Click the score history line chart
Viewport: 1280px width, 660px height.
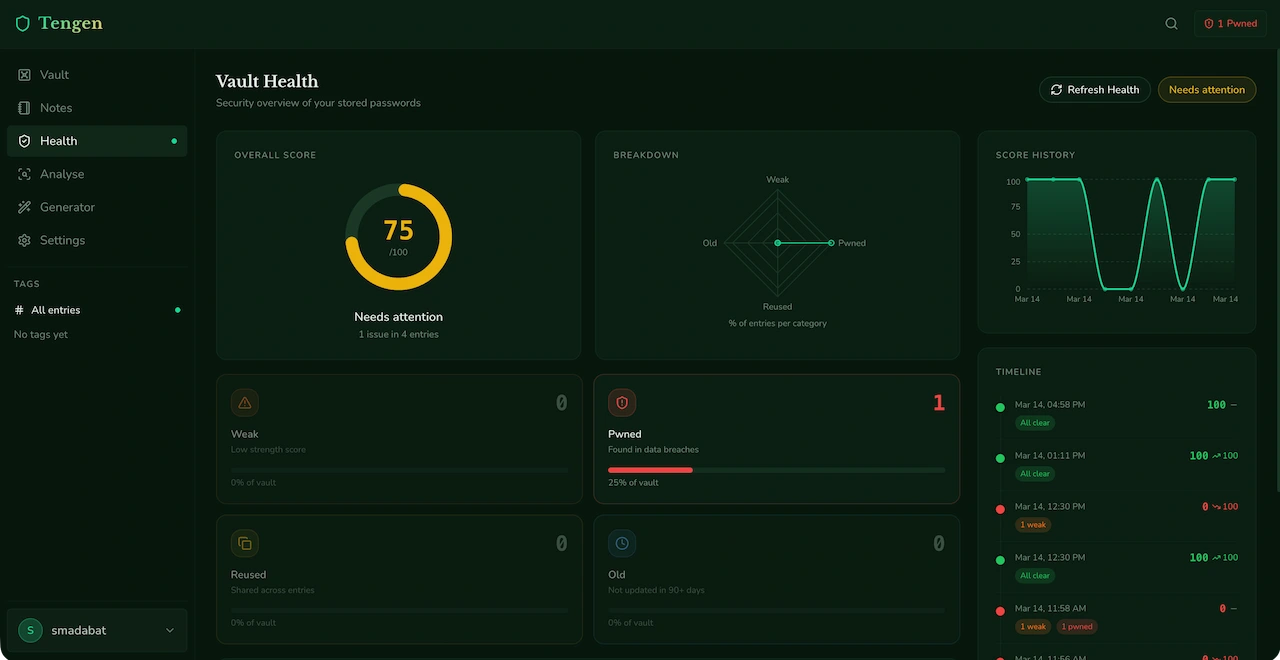(x=1130, y=235)
